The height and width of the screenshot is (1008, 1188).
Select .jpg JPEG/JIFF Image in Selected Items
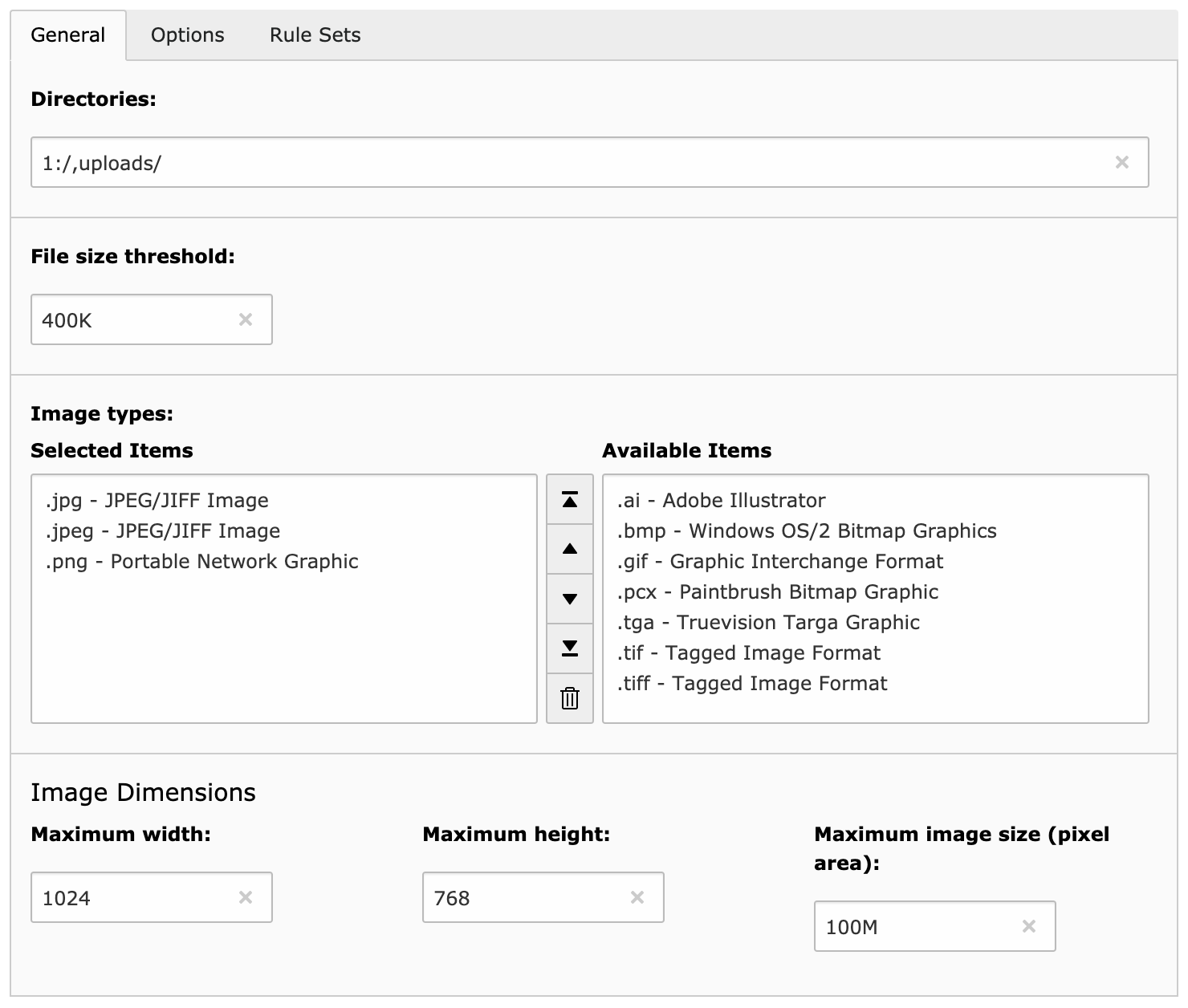[157, 500]
